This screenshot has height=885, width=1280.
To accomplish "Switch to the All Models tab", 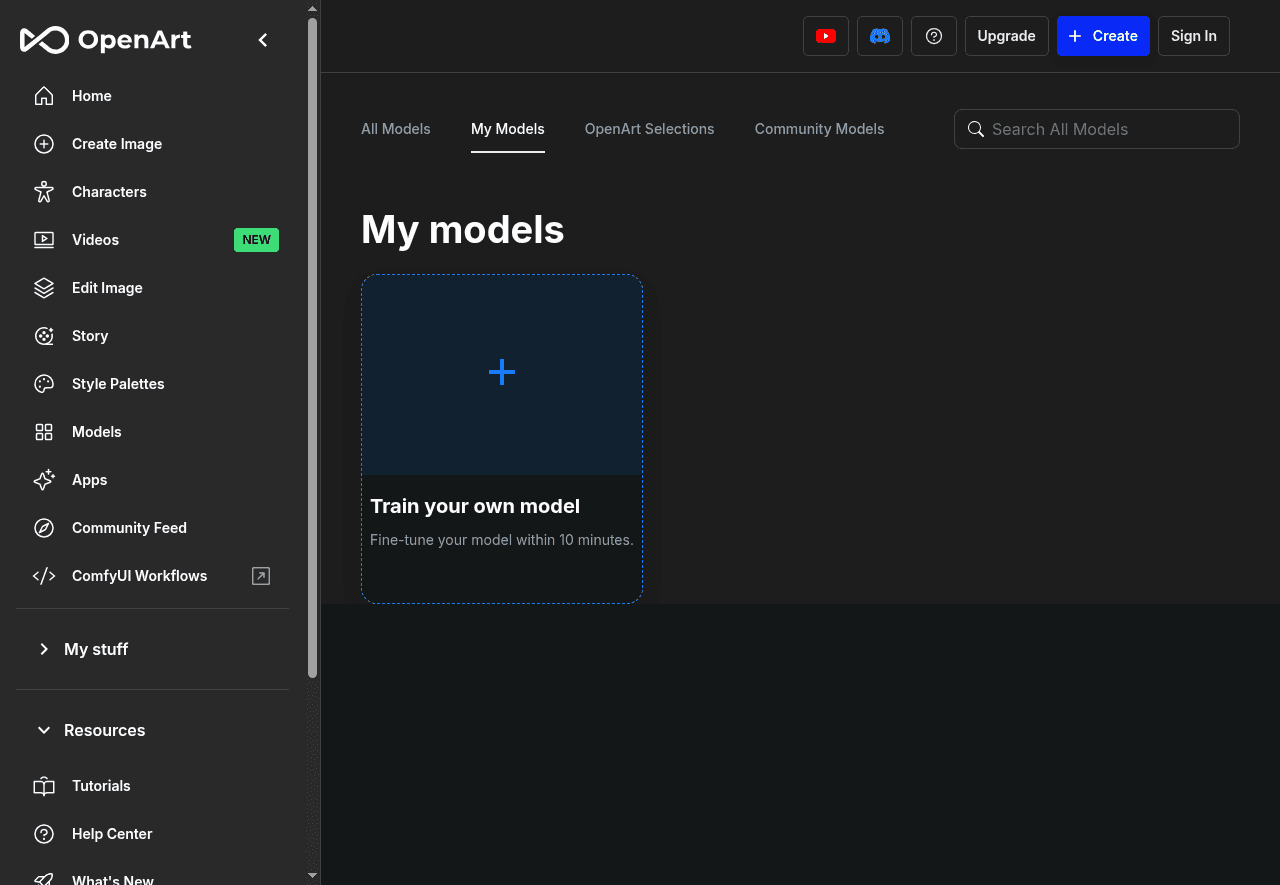I will point(395,129).
